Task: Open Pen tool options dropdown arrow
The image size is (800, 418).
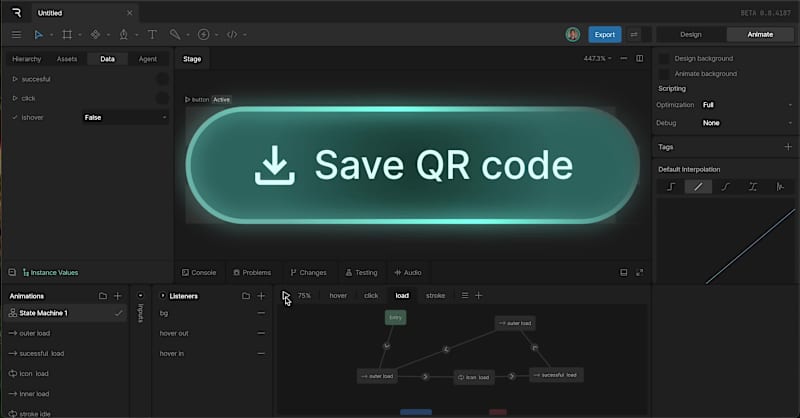Action: click(137, 35)
